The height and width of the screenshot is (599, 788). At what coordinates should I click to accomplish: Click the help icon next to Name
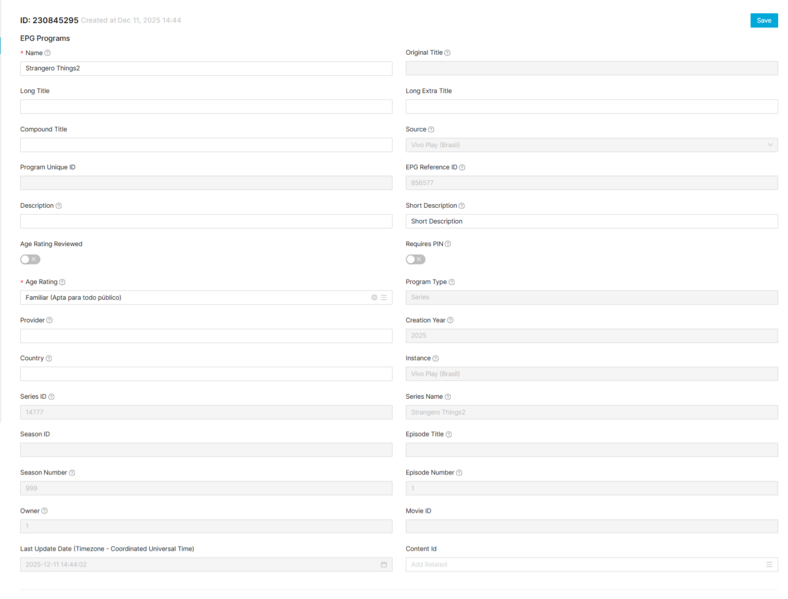pos(48,53)
